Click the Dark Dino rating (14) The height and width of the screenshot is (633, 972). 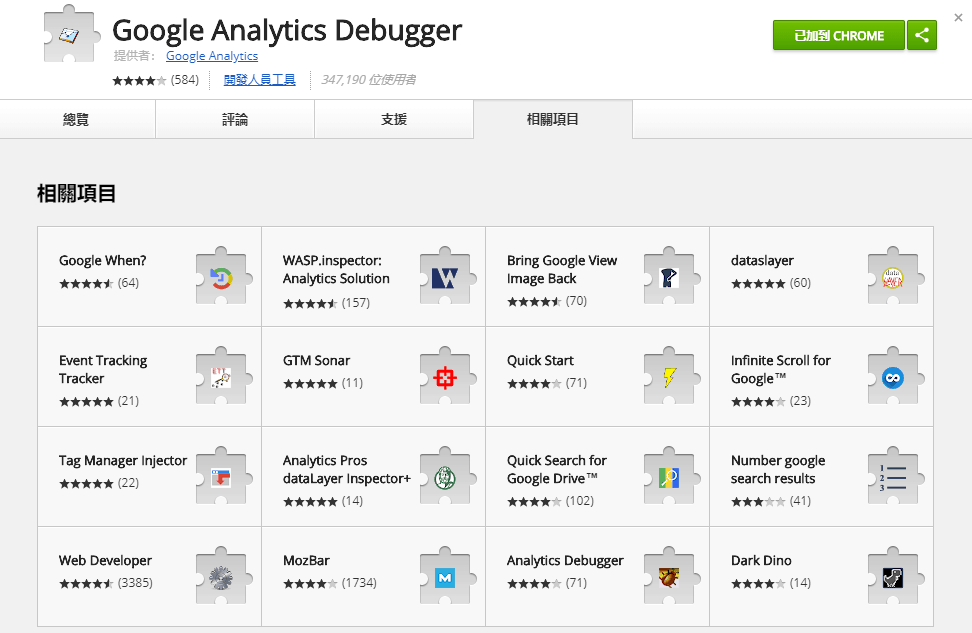coord(771,583)
